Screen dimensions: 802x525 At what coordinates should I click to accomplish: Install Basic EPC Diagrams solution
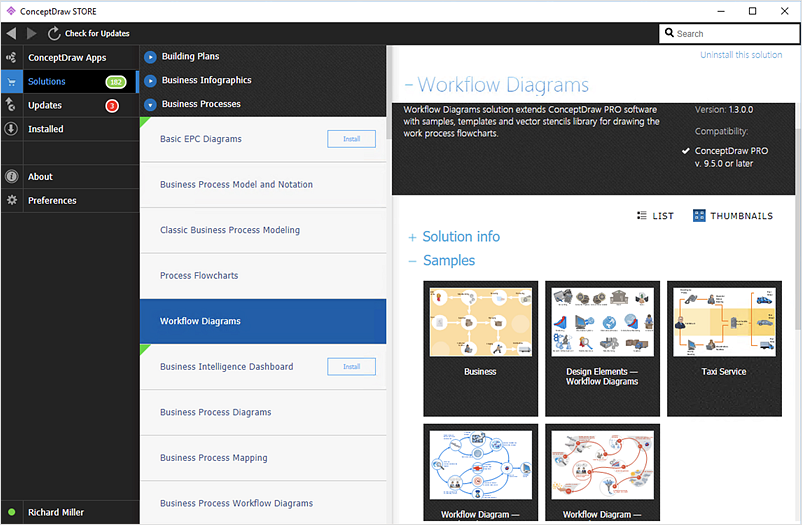click(351, 139)
